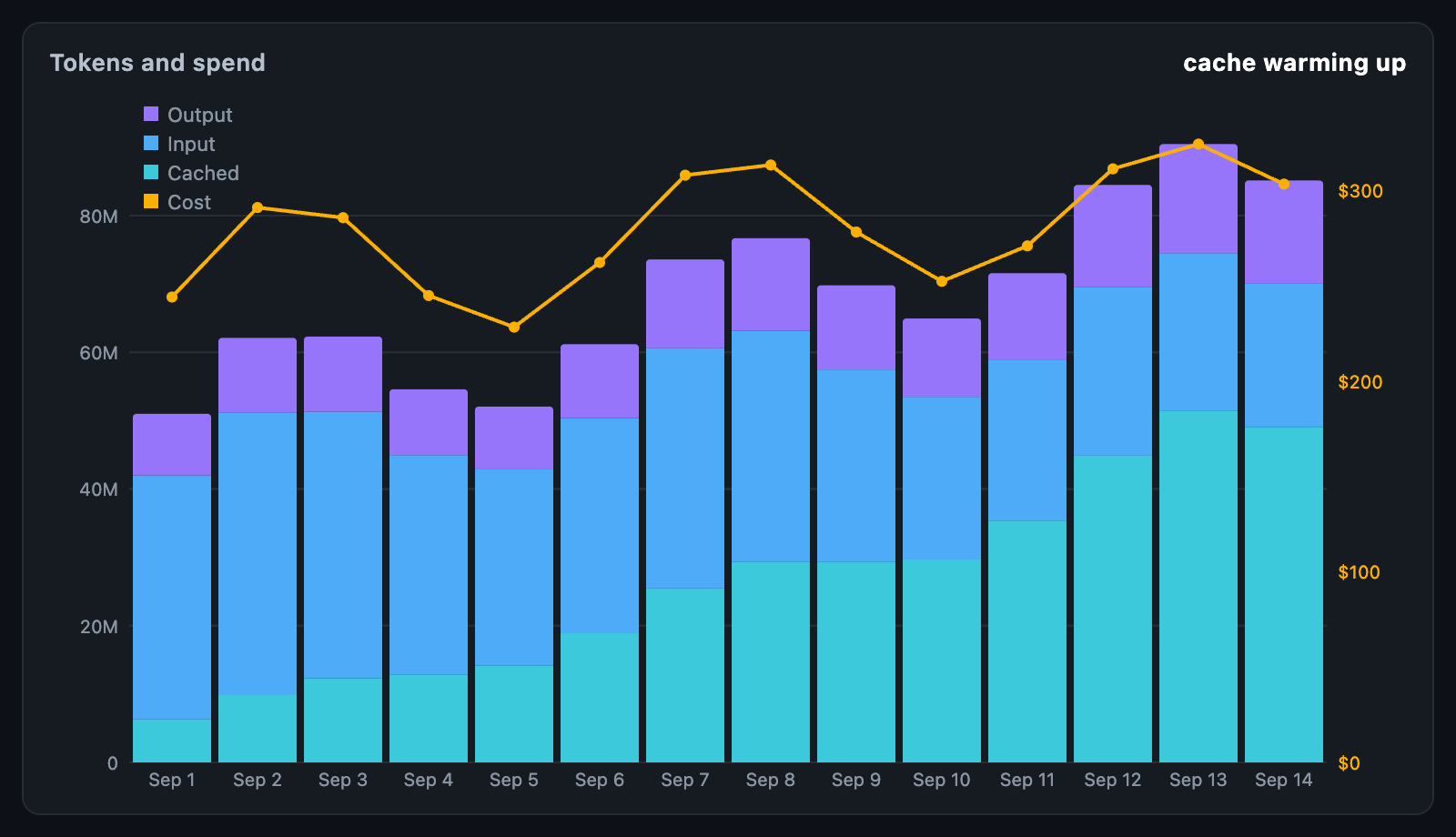1456x837 pixels.
Task: Click the '60M' left axis label
Action: (x=99, y=353)
